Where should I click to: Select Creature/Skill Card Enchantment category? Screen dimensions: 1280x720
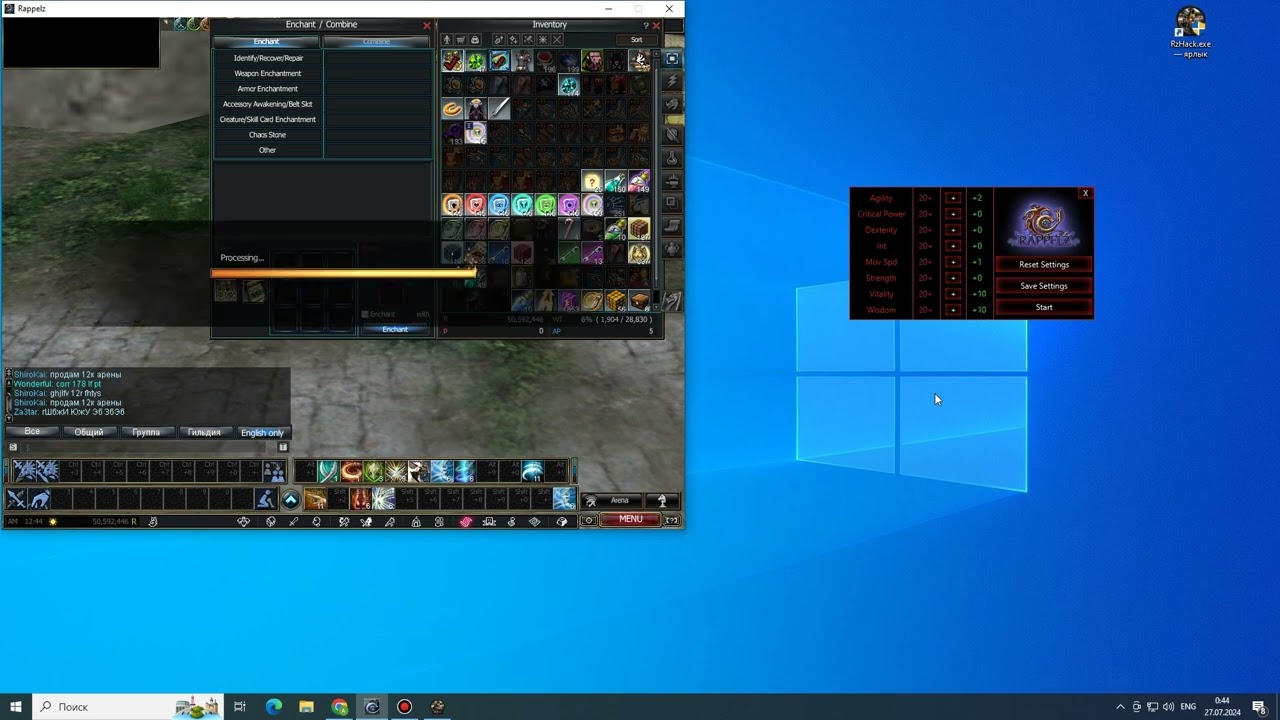click(268, 119)
